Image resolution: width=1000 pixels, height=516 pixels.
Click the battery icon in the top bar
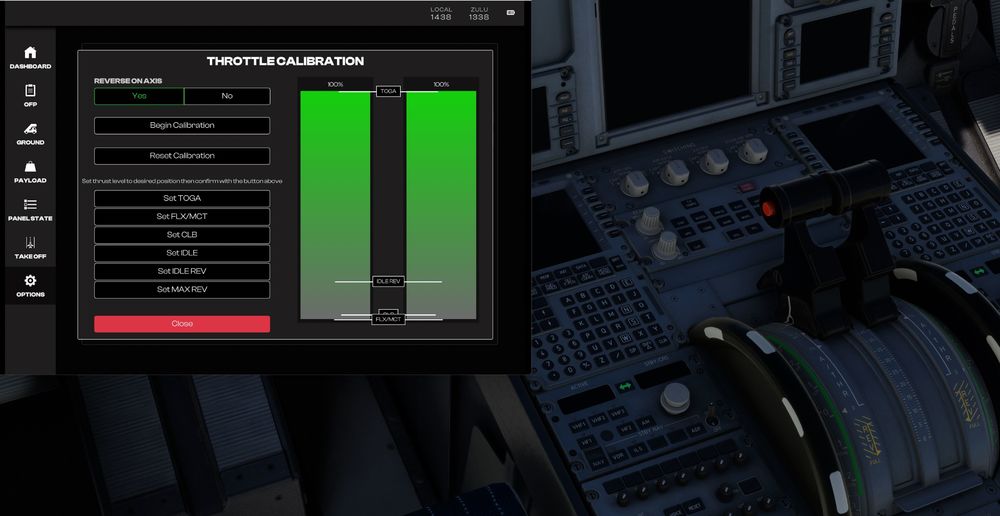[x=510, y=13]
